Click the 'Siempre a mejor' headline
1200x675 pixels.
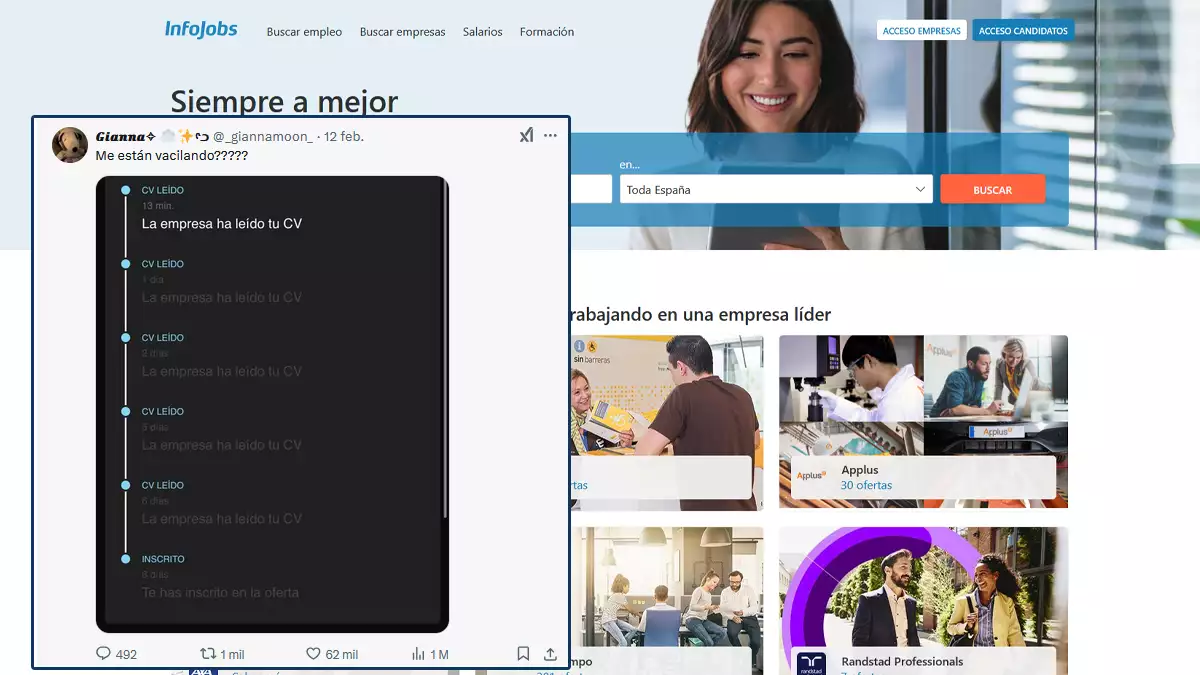[x=284, y=102]
